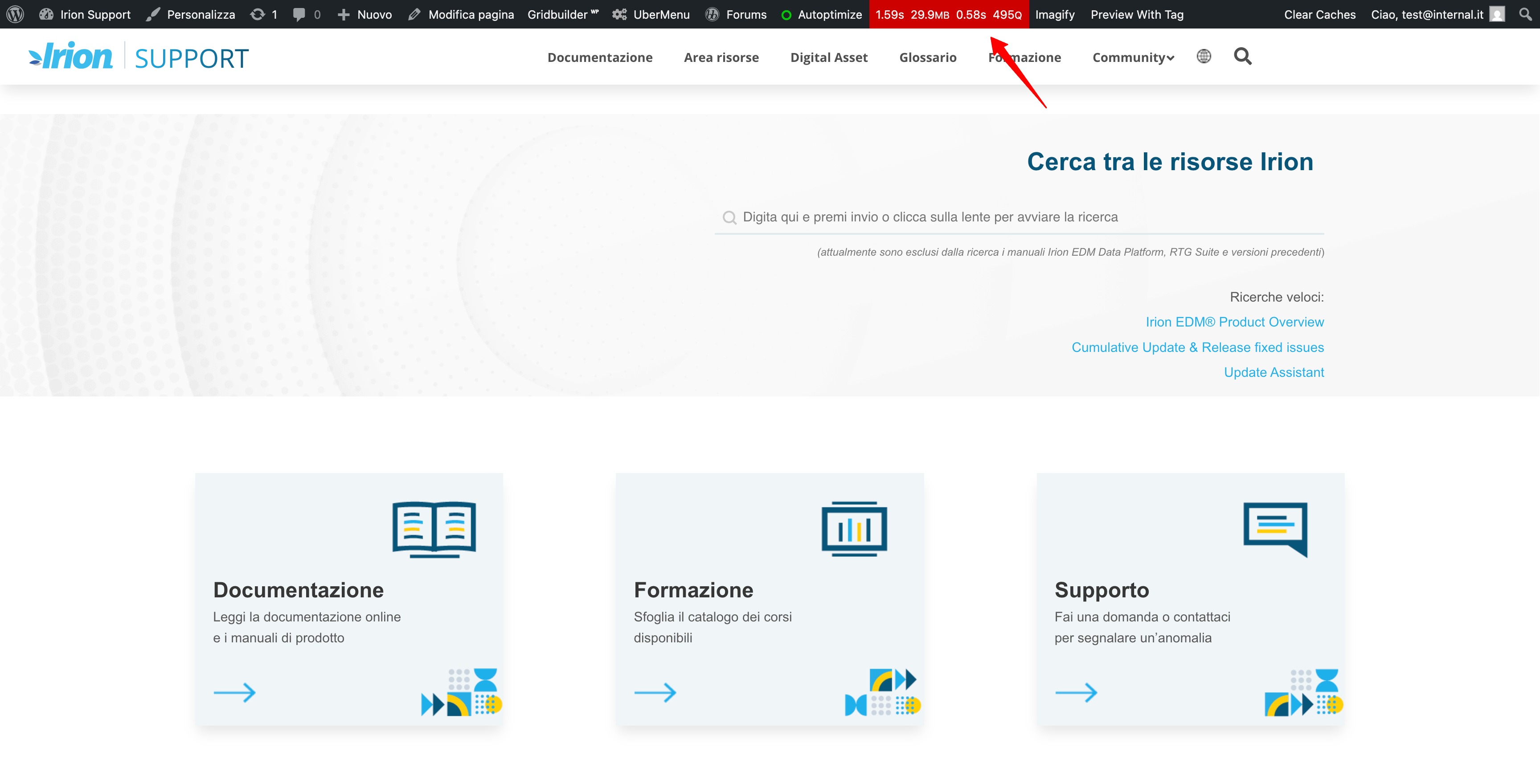Open Irion EDM® Product Overview link
The height and width of the screenshot is (784, 1540).
click(1234, 322)
